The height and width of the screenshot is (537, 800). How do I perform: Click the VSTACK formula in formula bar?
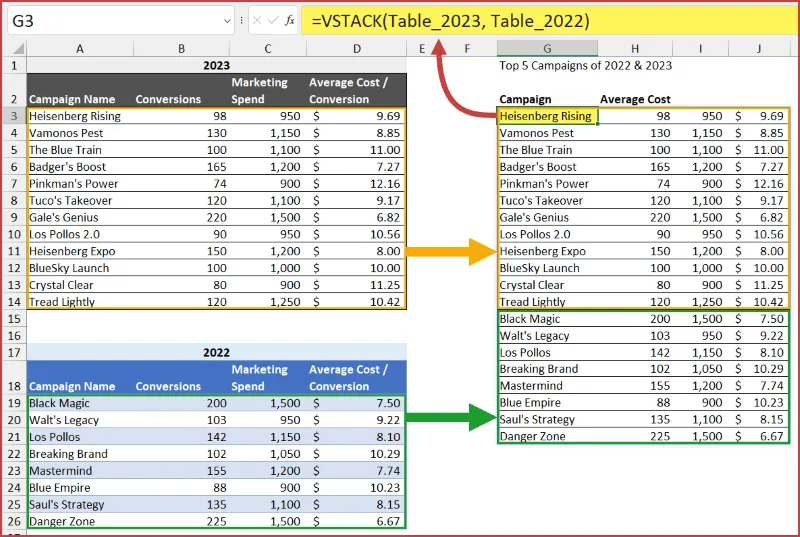click(450, 20)
